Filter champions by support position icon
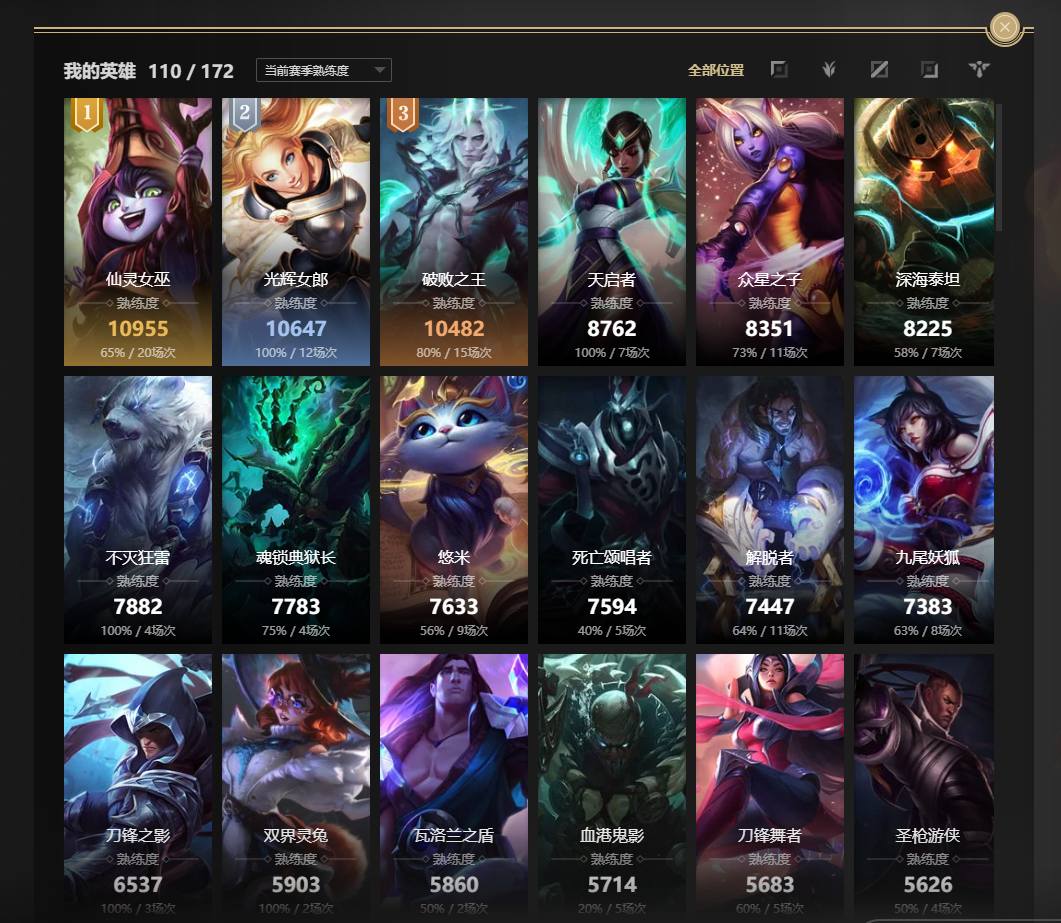The width and height of the screenshot is (1061, 923). (x=979, y=70)
